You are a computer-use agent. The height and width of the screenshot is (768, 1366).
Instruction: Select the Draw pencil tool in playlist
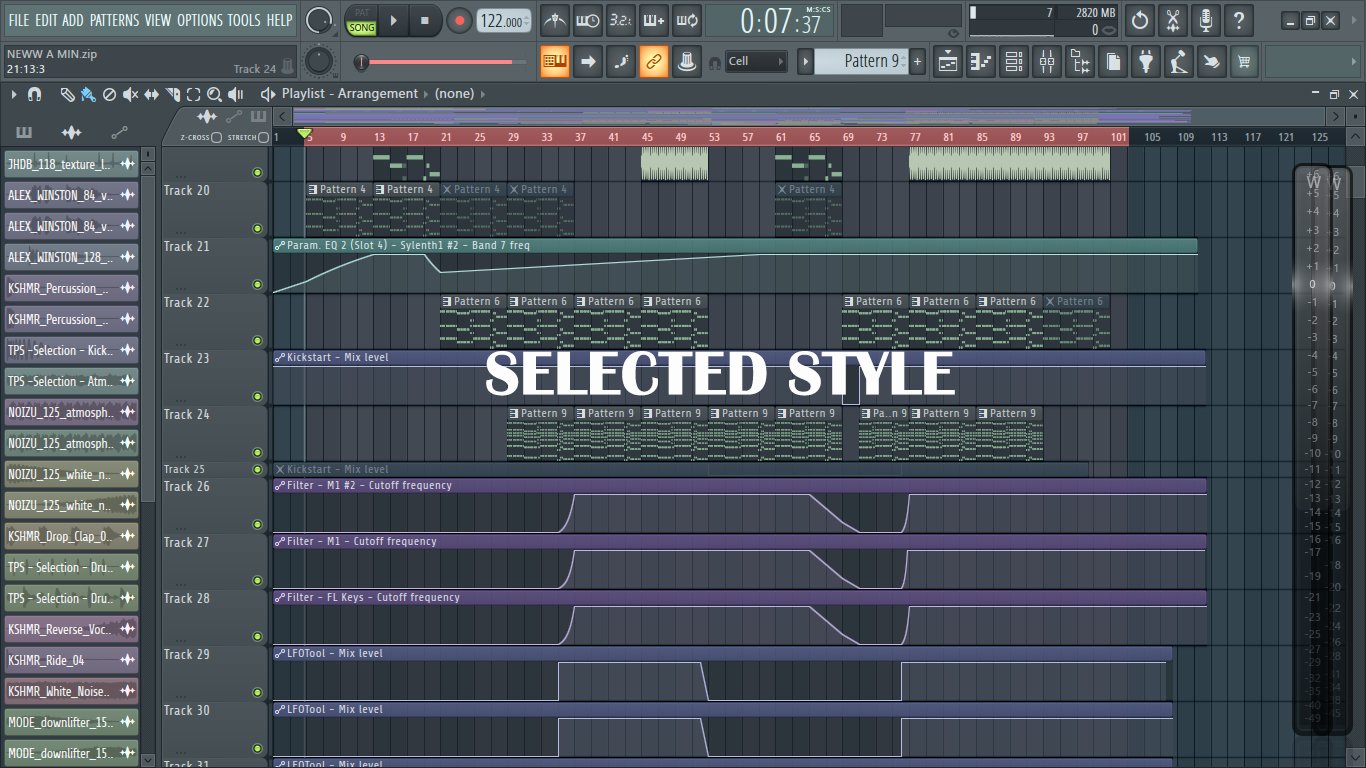pos(67,94)
